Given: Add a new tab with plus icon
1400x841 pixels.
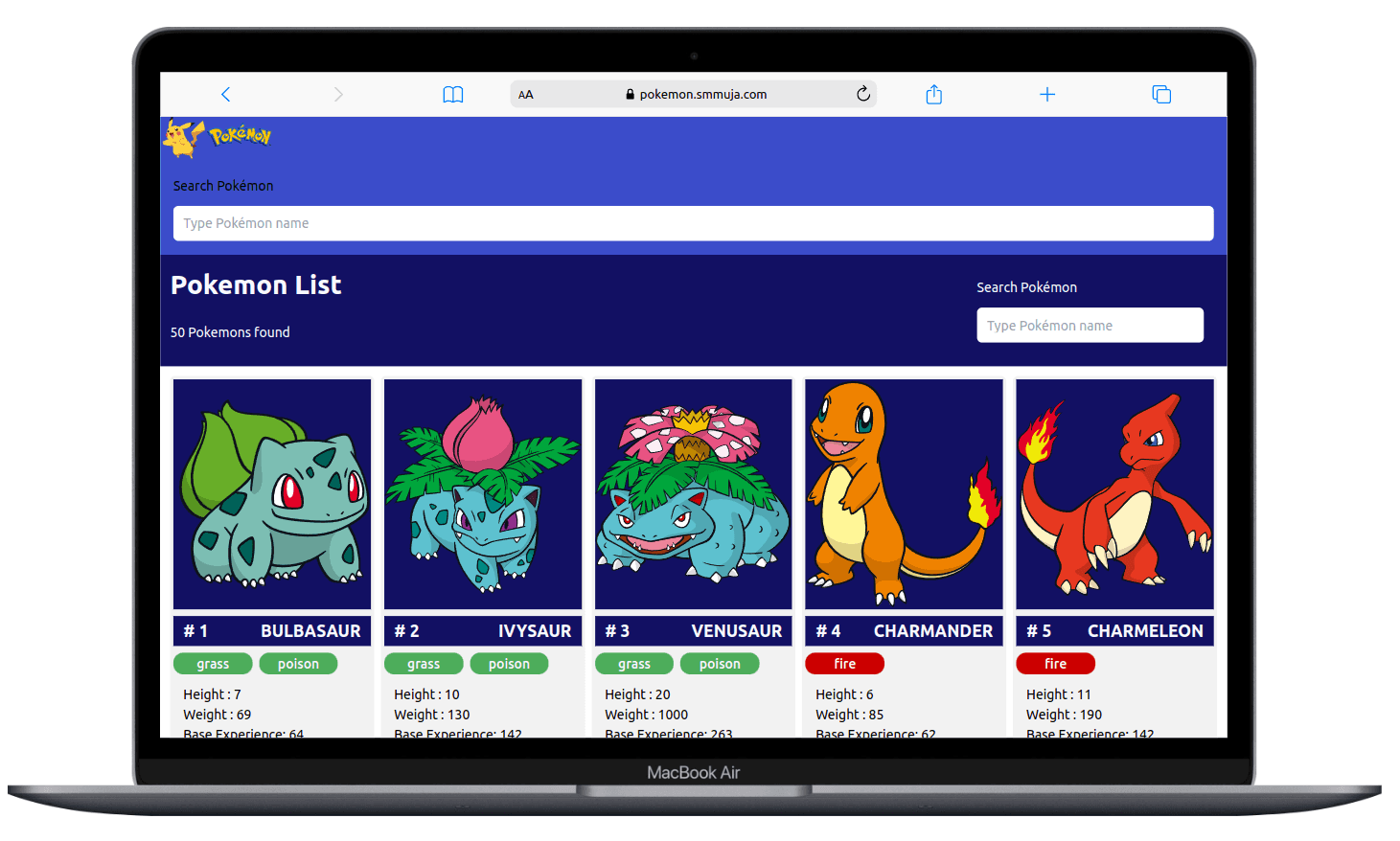Looking at the screenshot, I should (x=1047, y=94).
